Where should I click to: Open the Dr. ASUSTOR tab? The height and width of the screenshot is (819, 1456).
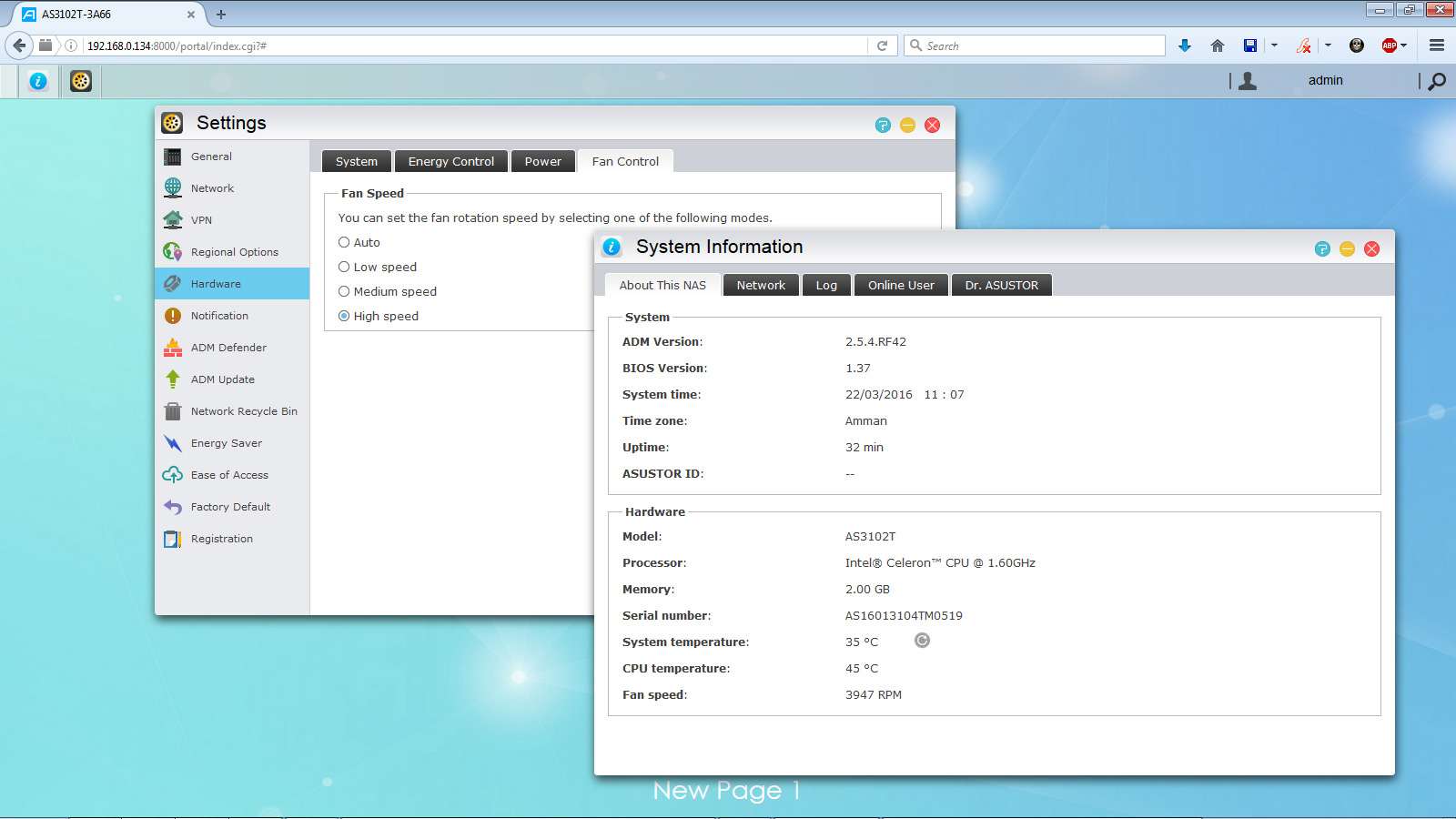1002,285
